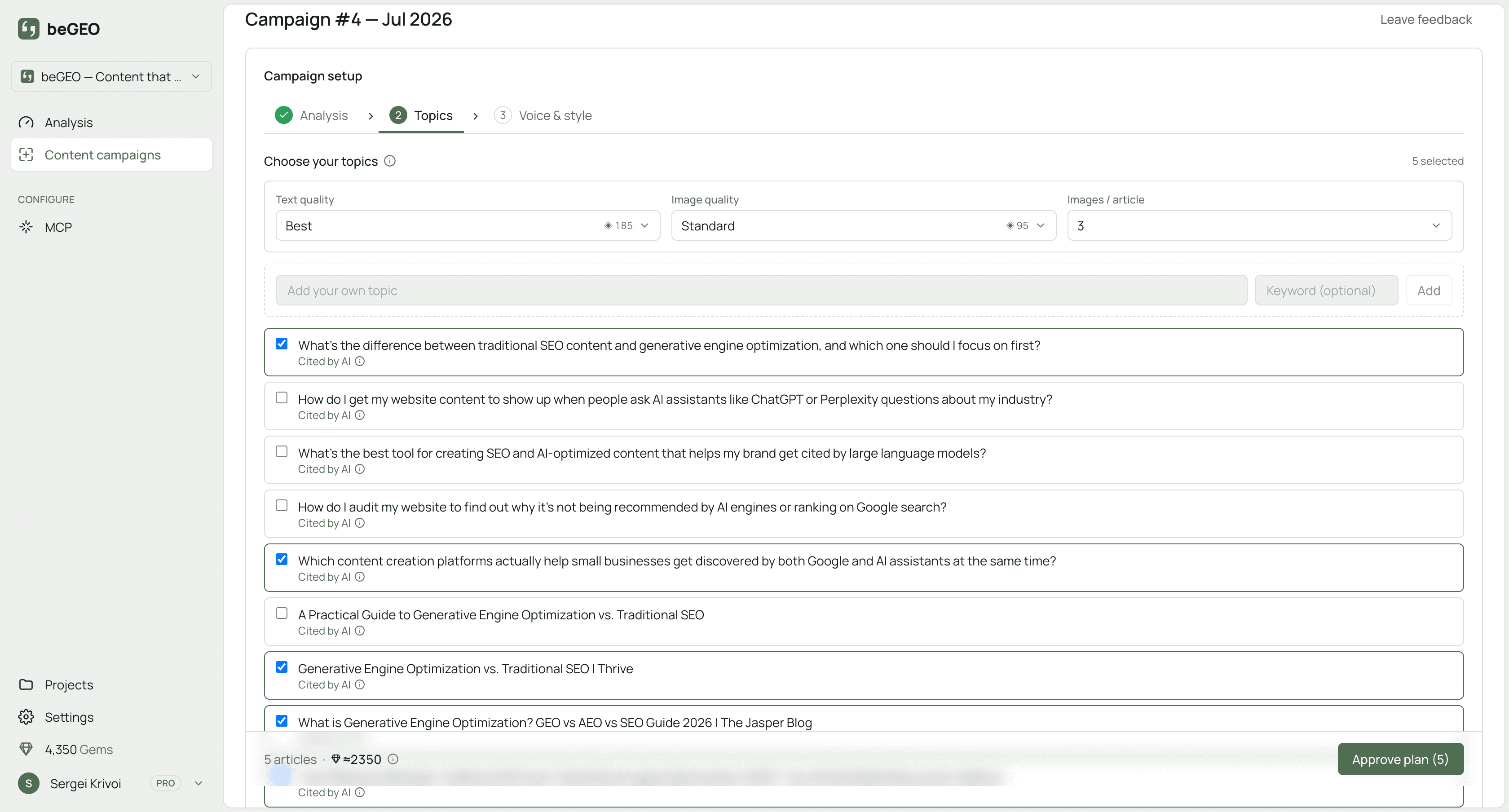
Task: Go to the Analysis step tab
Action: click(x=311, y=115)
